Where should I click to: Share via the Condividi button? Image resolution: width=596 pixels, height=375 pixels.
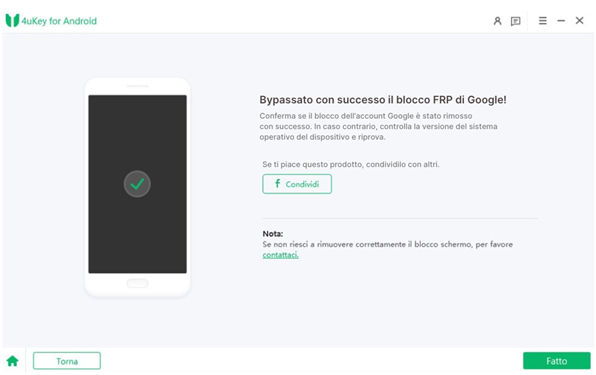coord(297,184)
